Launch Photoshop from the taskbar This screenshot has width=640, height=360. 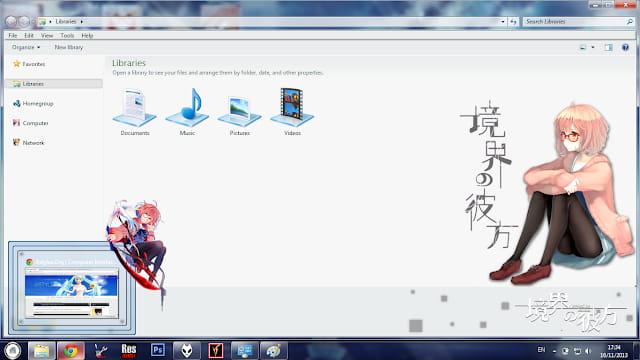(x=158, y=350)
